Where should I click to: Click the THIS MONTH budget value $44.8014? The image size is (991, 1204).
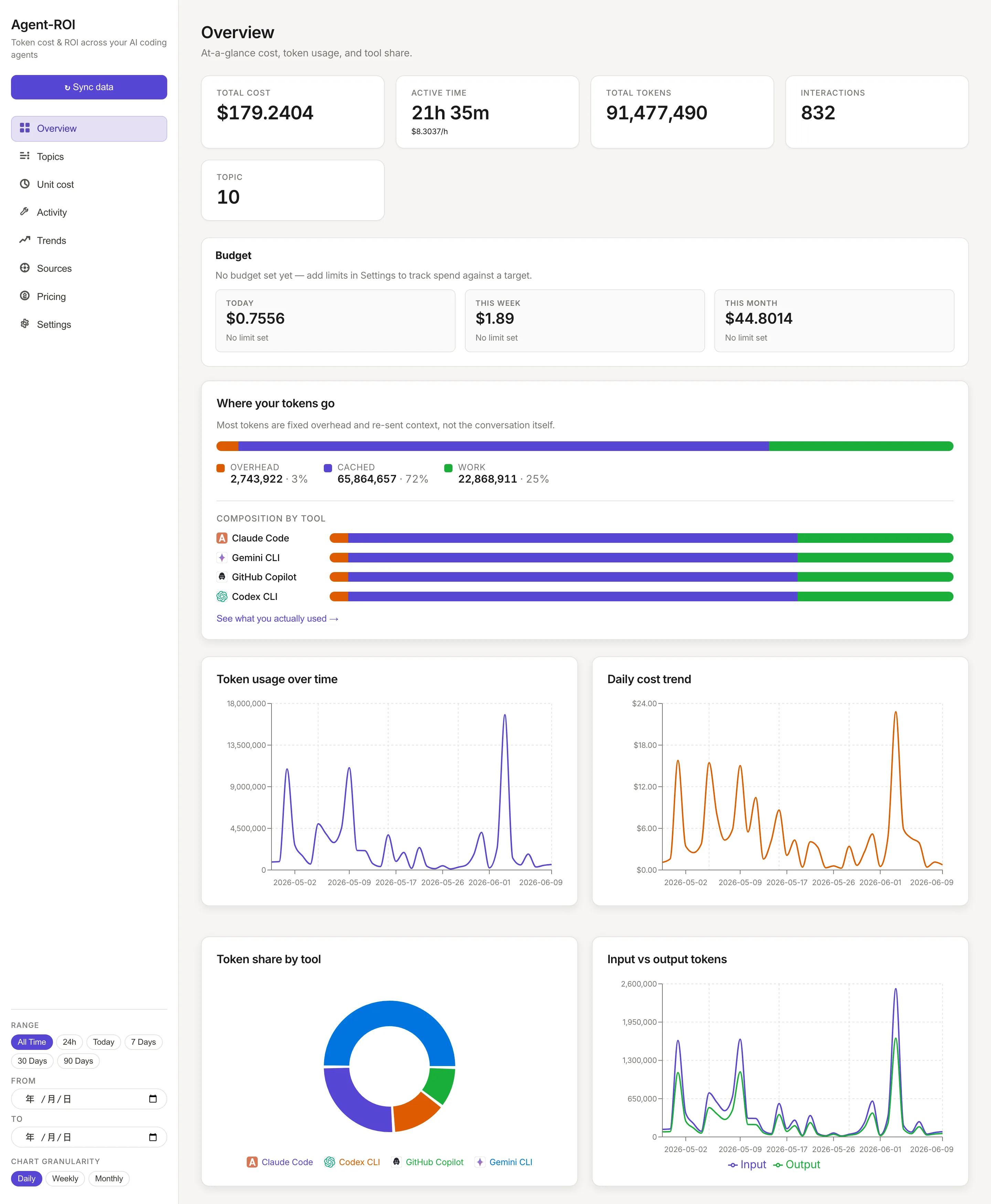pyautogui.click(x=758, y=319)
